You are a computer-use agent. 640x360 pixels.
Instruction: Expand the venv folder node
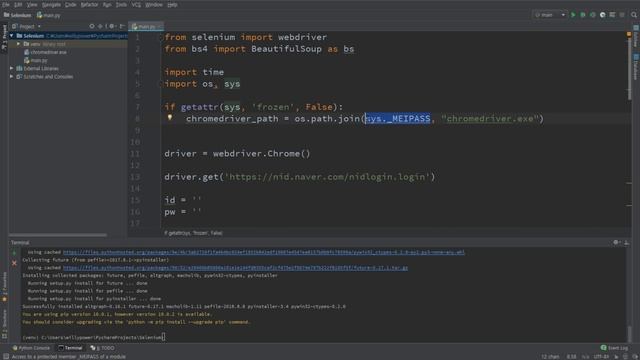pyautogui.click(x=18, y=44)
